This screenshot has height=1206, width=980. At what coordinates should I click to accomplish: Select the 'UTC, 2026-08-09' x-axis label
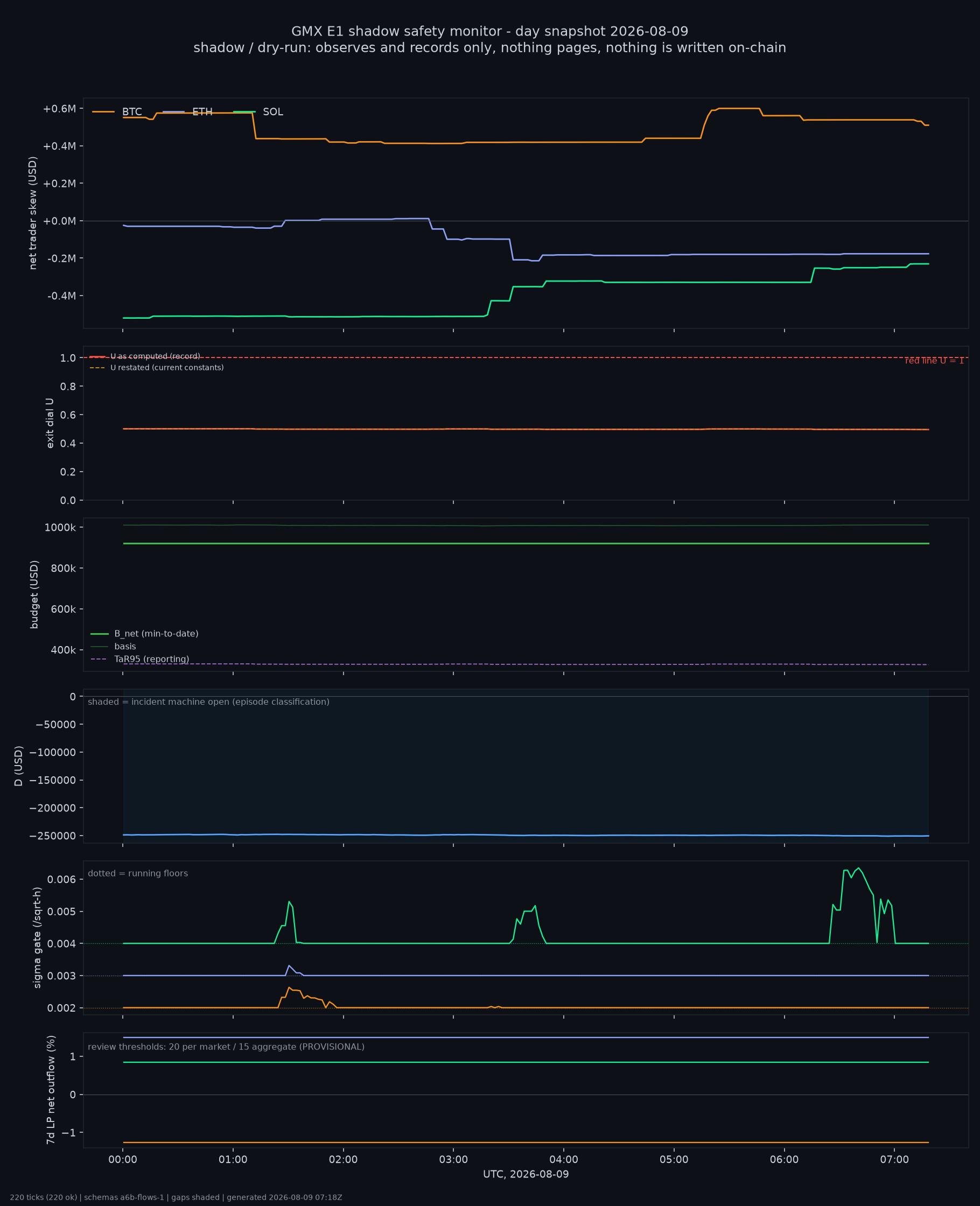[526, 1174]
